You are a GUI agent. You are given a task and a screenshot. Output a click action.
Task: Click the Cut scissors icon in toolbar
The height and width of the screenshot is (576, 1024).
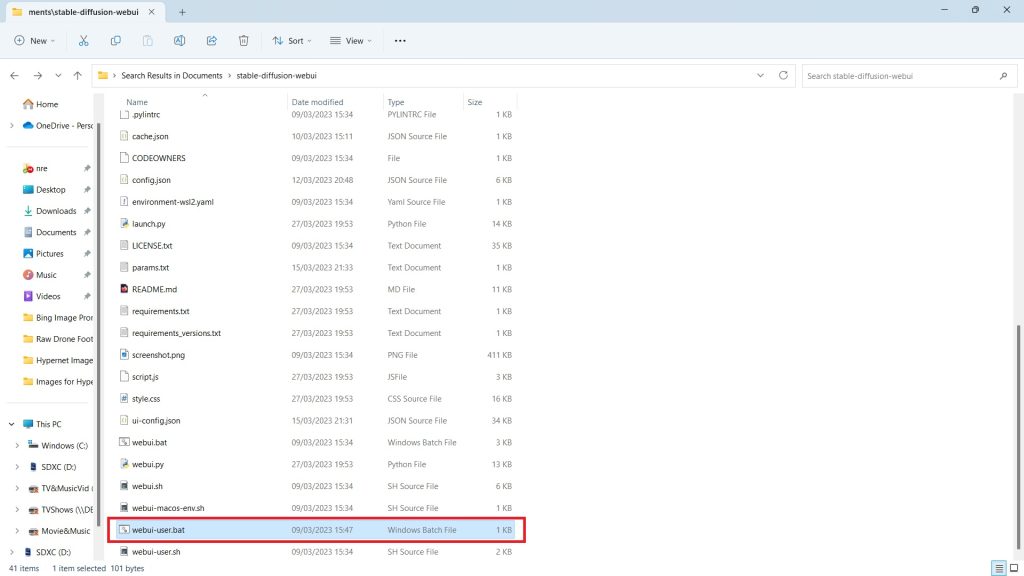coord(83,41)
